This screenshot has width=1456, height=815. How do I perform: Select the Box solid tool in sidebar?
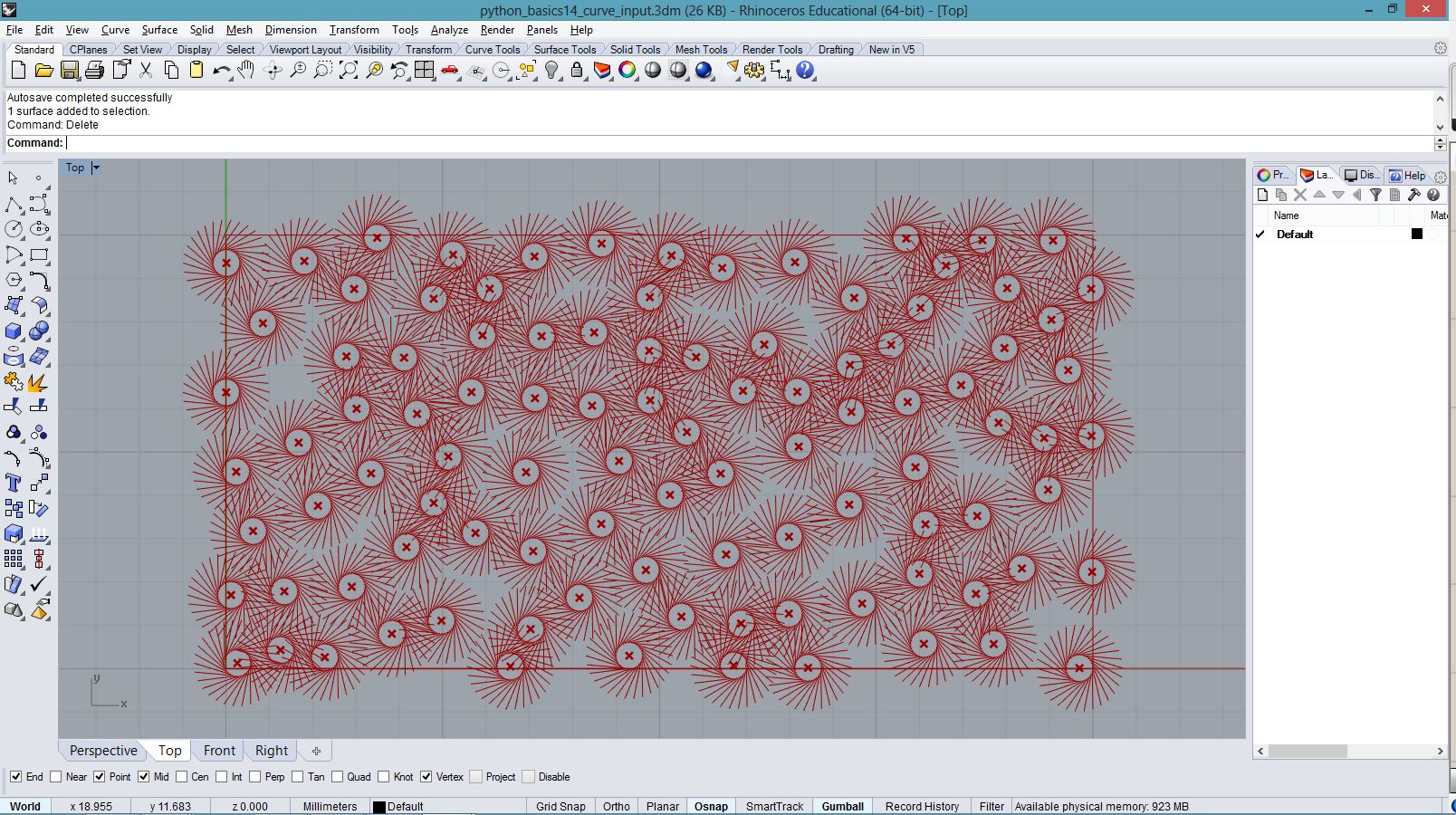point(14,331)
